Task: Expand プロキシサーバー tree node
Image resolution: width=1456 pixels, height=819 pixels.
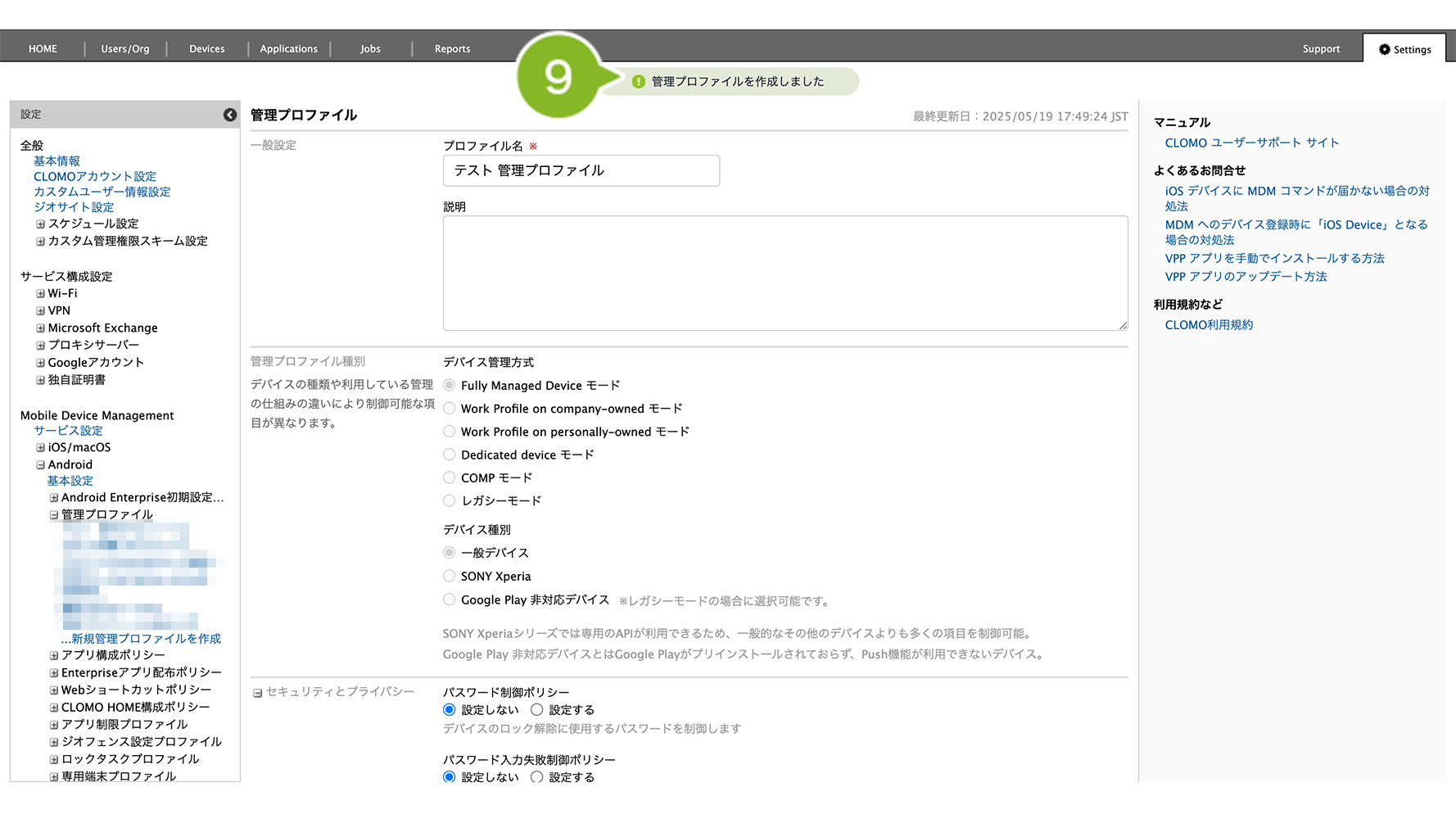Action: (40, 346)
